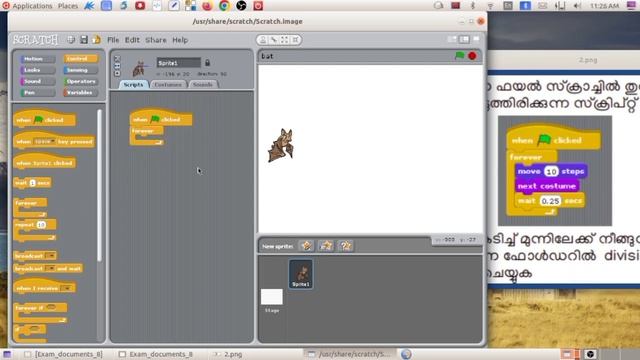The height and width of the screenshot is (360, 640).
Task: Click the Bluetooth icon in system tray
Action: click(473, 6)
